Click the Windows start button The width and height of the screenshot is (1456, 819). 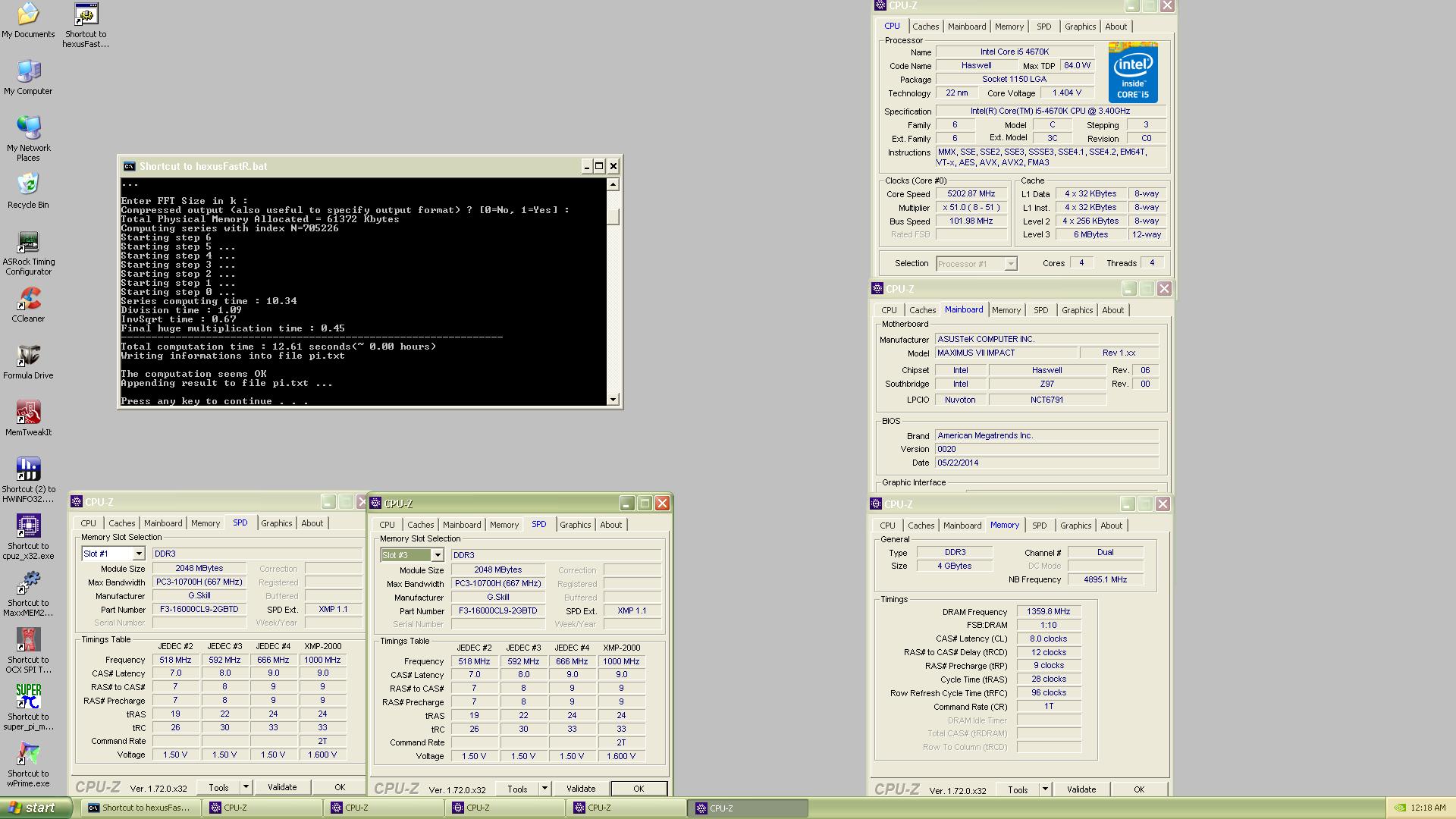click(36, 808)
